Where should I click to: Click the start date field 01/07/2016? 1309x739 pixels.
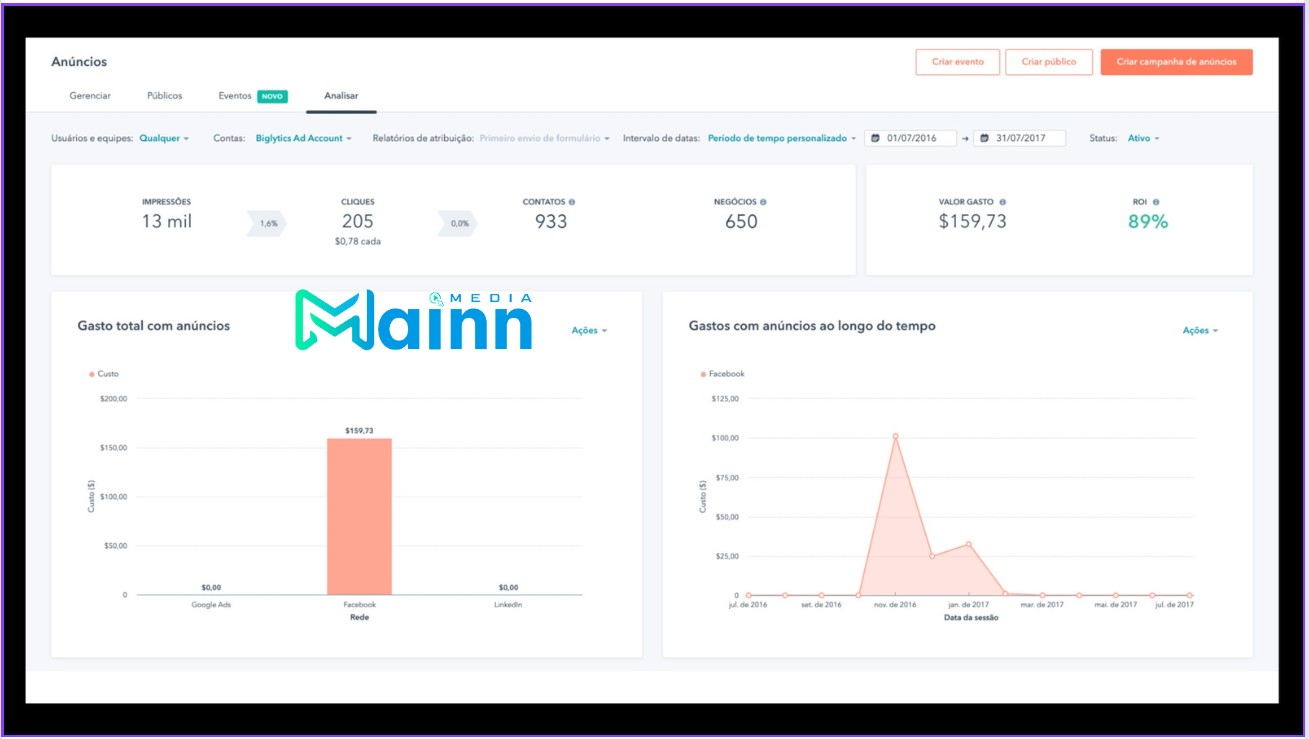click(x=911, y=138)
